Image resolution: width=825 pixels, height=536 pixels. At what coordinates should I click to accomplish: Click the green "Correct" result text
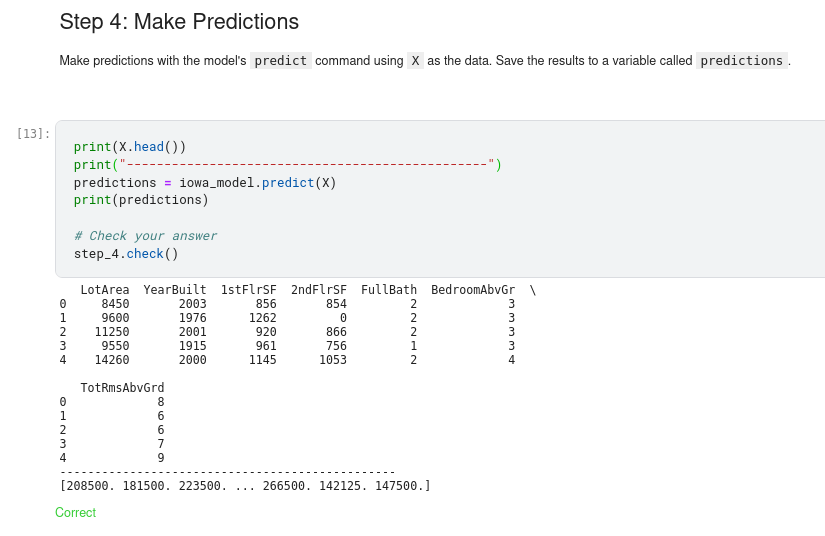[x=76, y=513]
